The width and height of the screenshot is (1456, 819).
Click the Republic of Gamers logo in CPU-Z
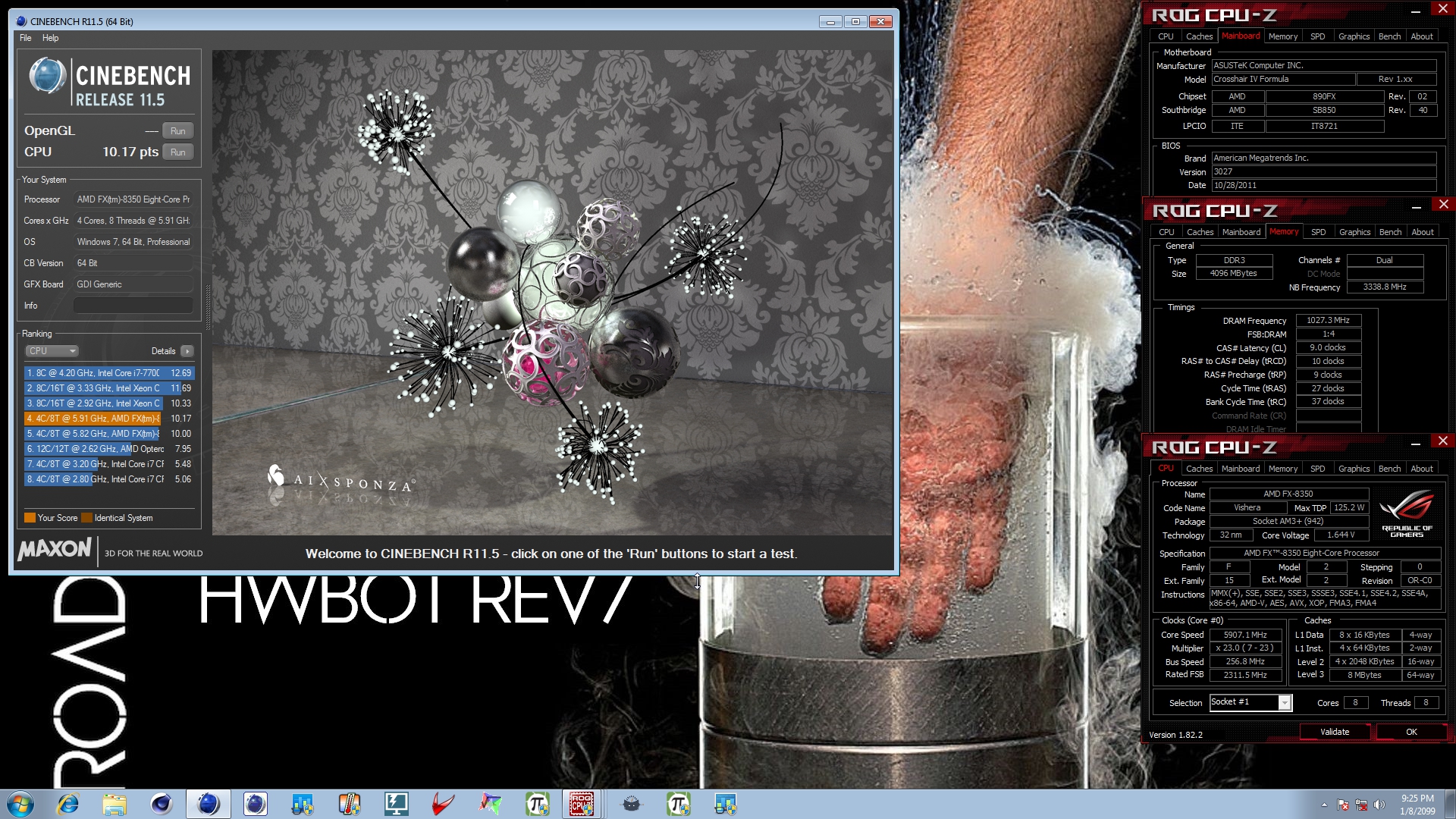[x=1407, y=513]
